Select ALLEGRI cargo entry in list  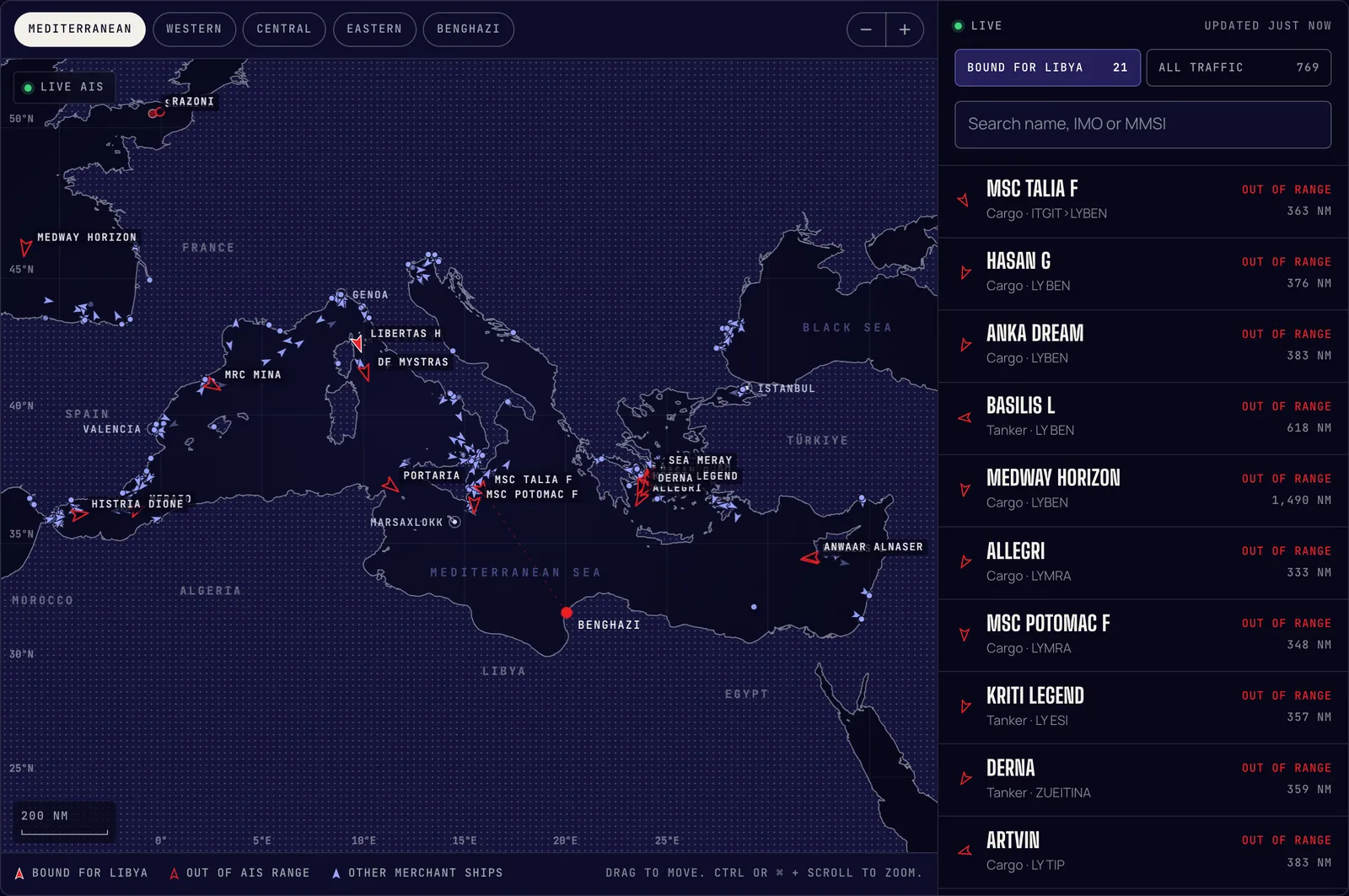(1143, 563)
